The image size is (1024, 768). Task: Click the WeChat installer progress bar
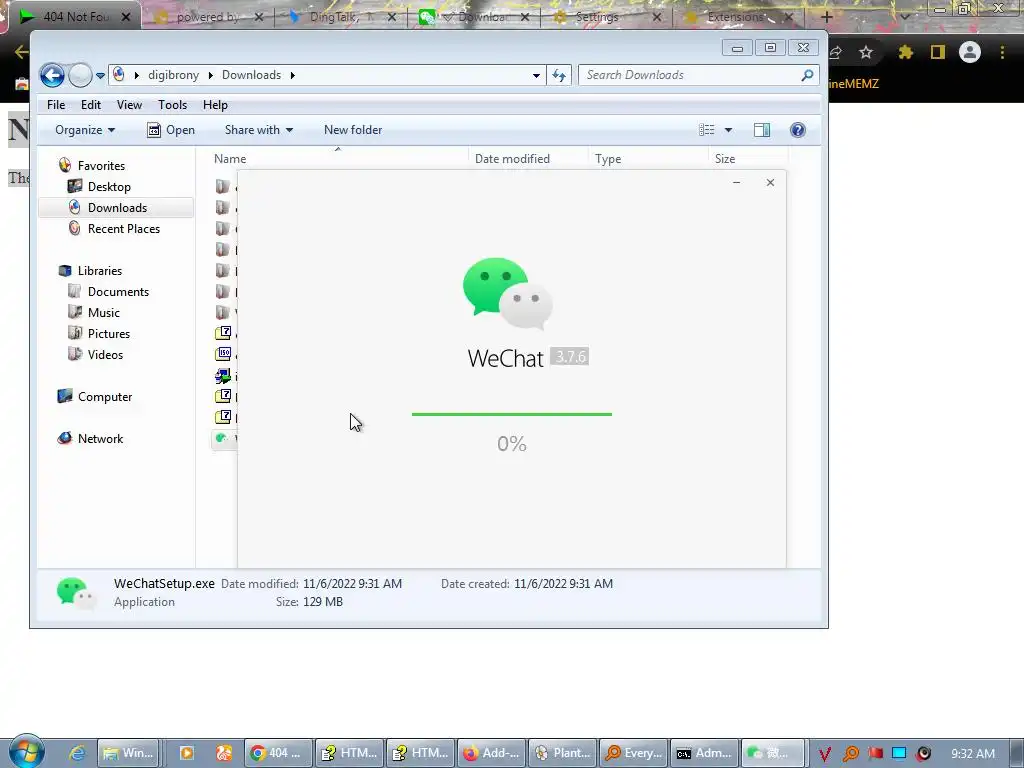pos(511,414)
